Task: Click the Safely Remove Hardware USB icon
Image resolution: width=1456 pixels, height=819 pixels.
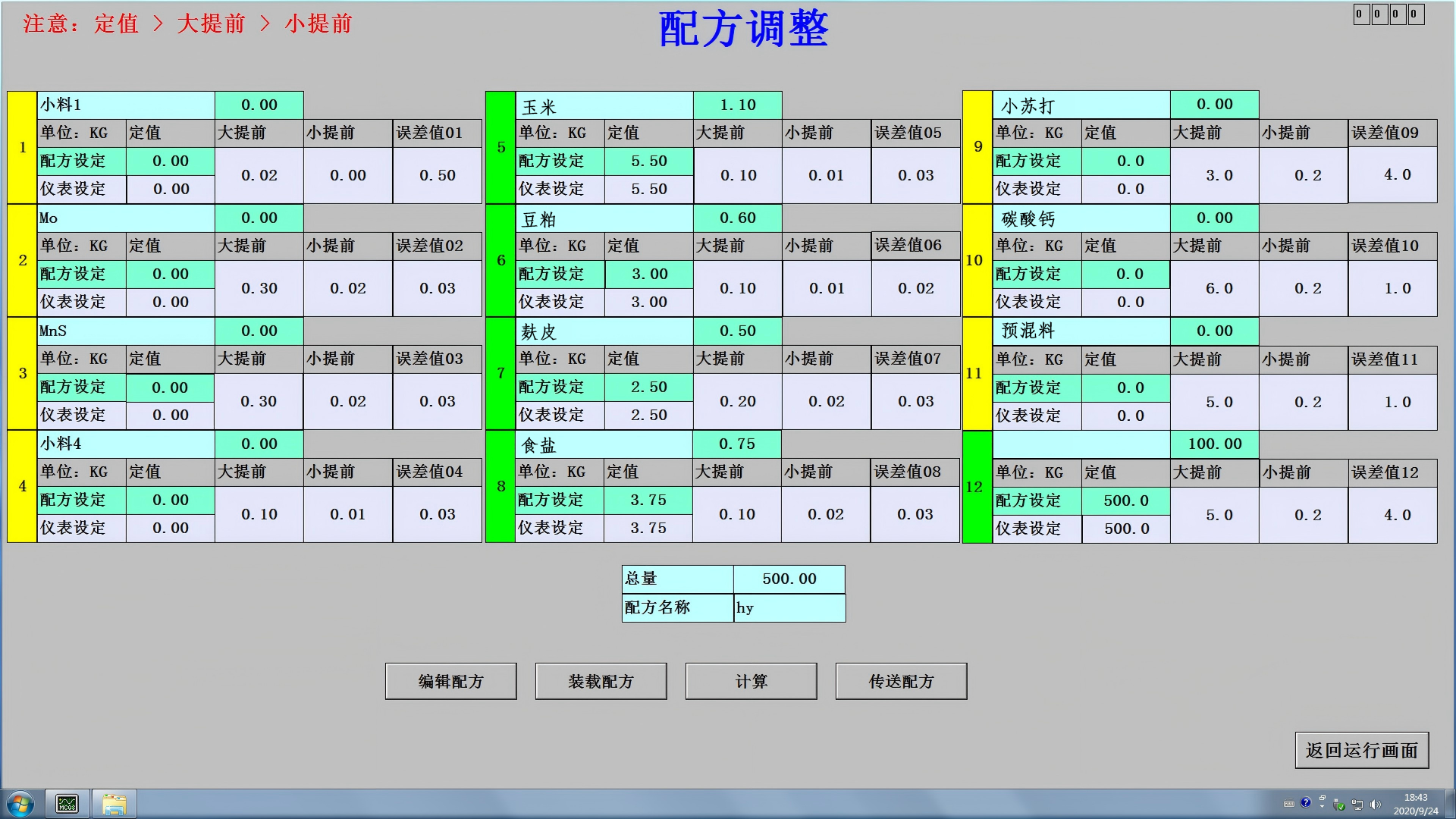Action: pos(1339,805)
